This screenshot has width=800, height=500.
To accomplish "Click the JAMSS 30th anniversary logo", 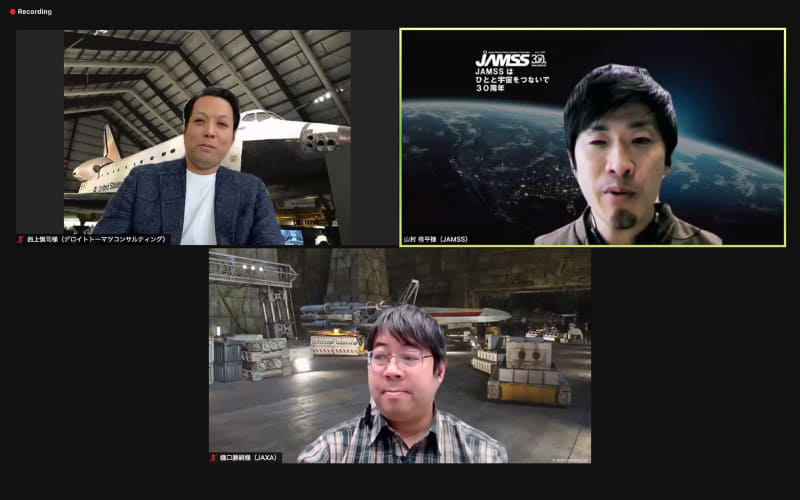I will (510, 59).
